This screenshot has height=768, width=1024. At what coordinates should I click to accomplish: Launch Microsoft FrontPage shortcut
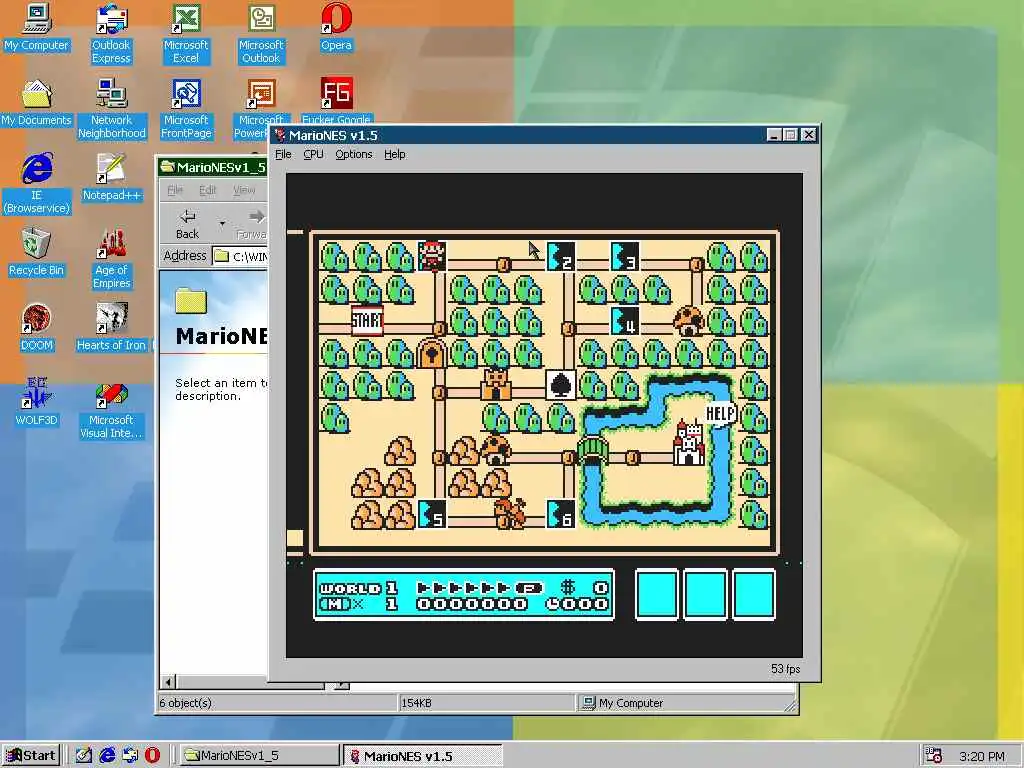pos(186,109)
